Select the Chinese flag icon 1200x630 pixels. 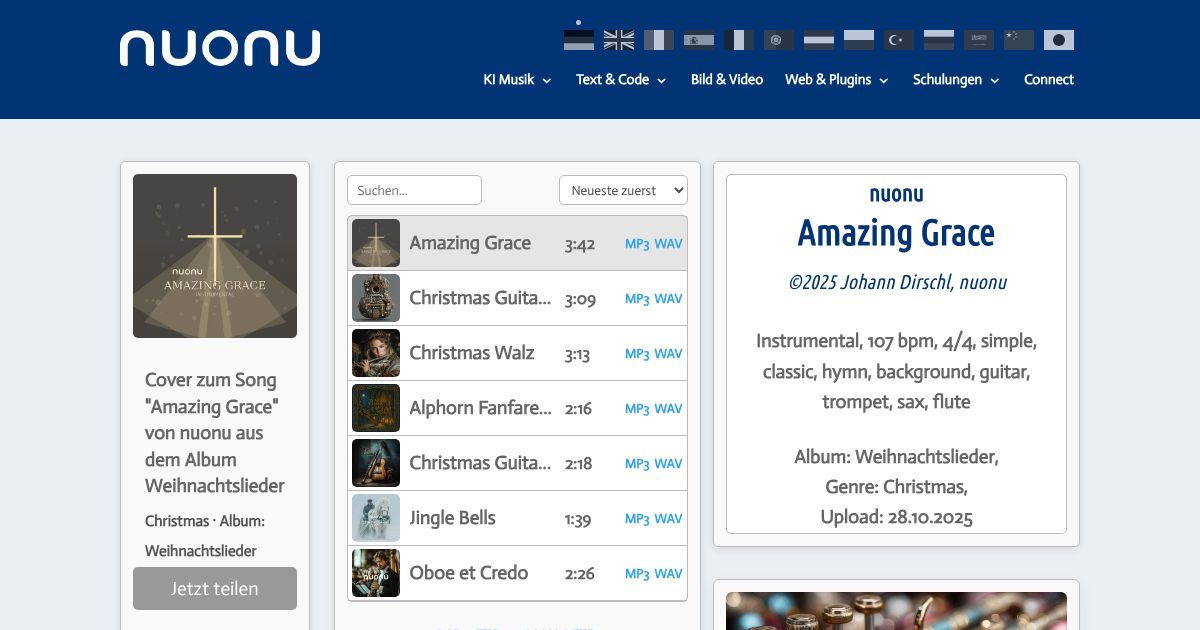tap(1019, 40)
